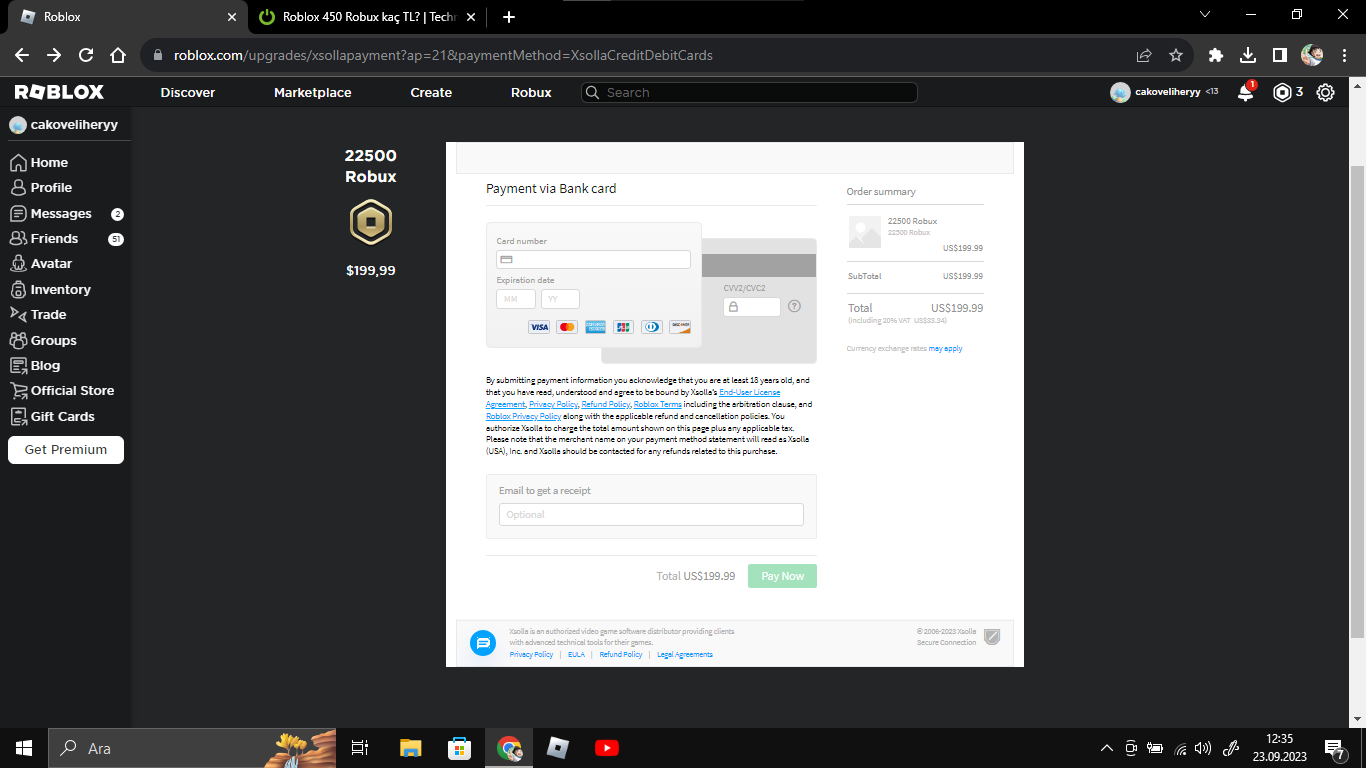Focus the CVV2/CVC2 security code field
Viewport: 1366px width, 768px height.
click(752, 307)
